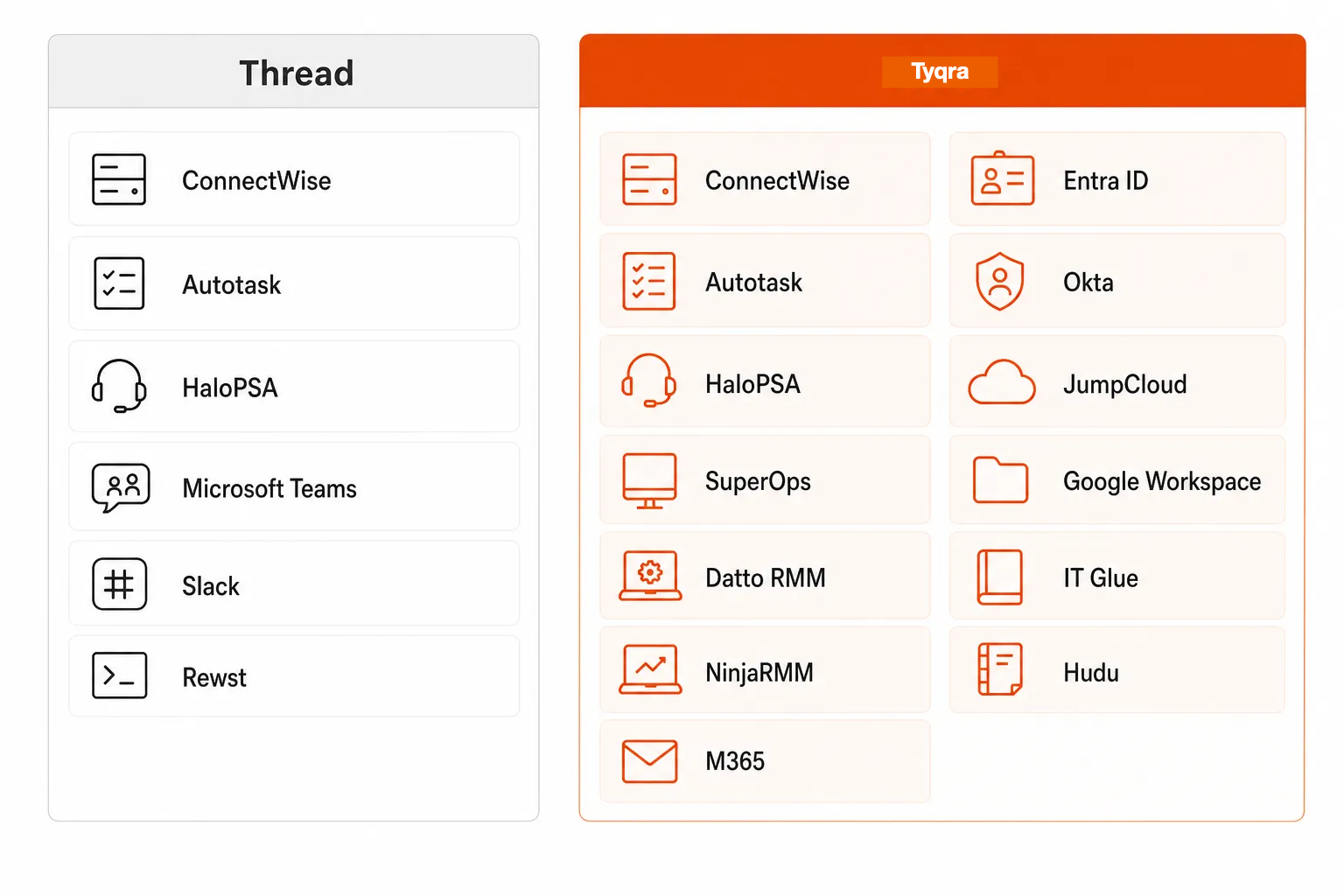Click the NinjaRMM laptop chart icon
Screen dimensions: 1344x896
650,669
